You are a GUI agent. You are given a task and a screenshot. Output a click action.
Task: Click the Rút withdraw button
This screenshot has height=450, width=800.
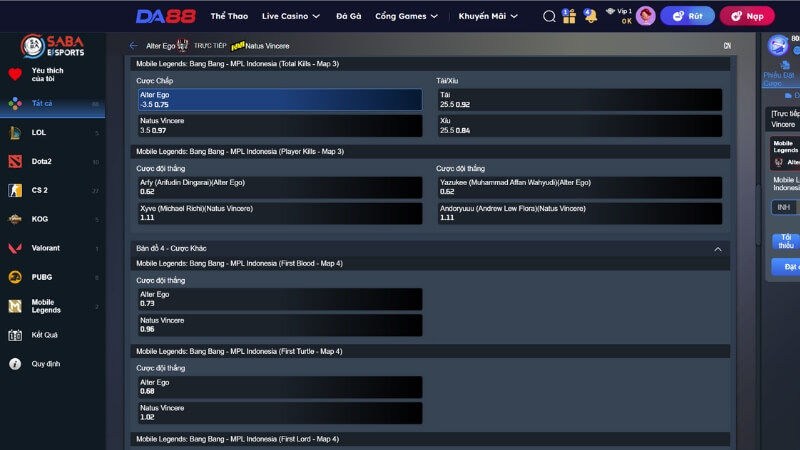pos(687,16)
